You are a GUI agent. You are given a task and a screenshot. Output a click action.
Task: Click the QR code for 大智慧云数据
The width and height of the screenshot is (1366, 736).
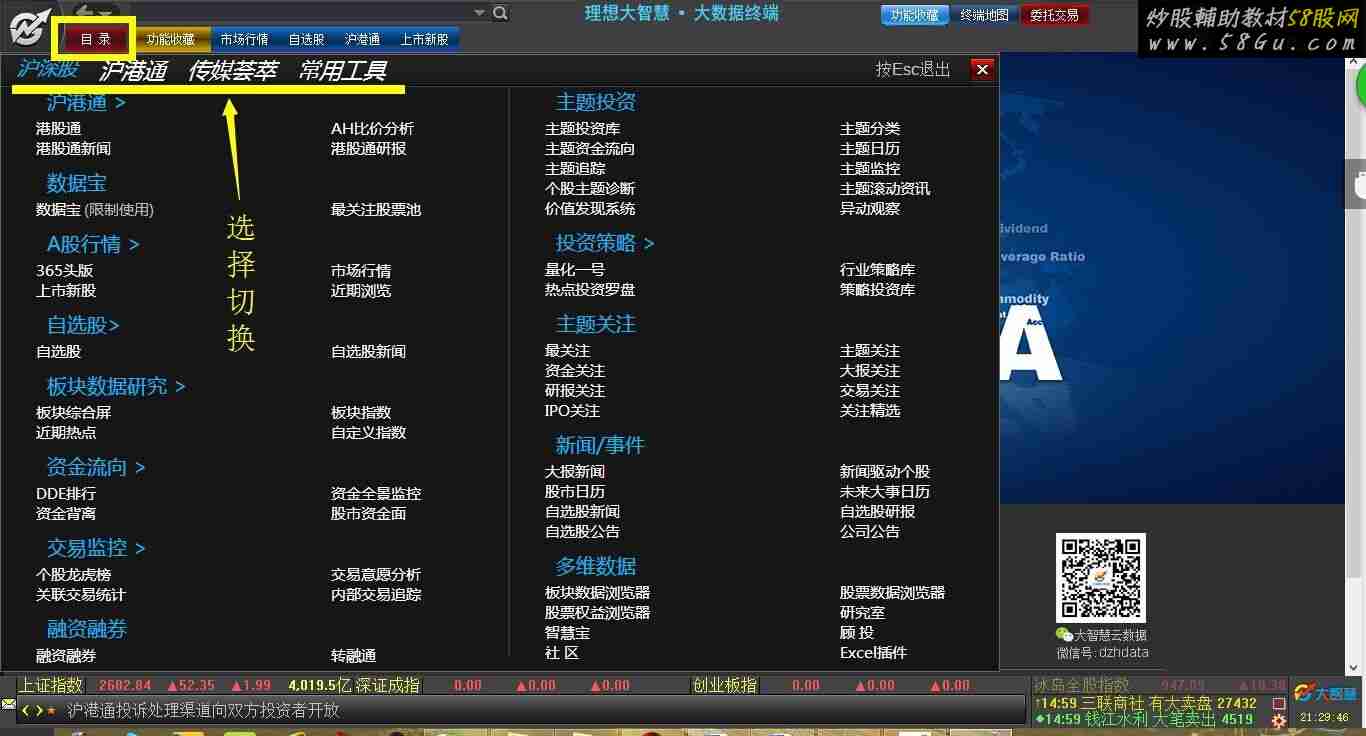(x=1101, y=578)
